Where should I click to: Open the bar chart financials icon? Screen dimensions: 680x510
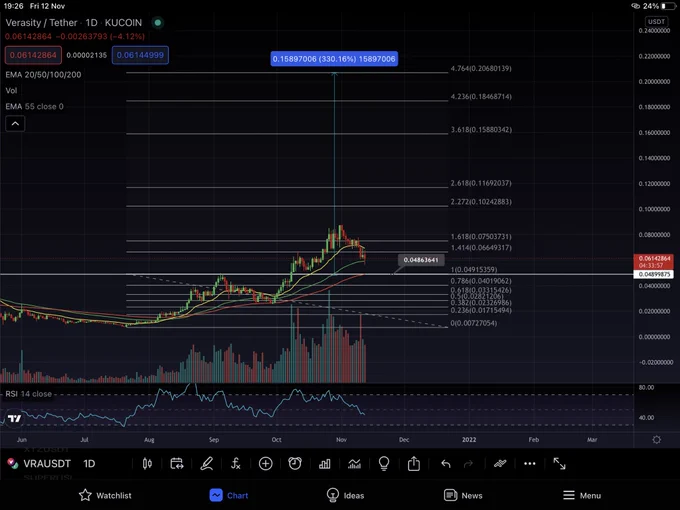tap(324, 464)
